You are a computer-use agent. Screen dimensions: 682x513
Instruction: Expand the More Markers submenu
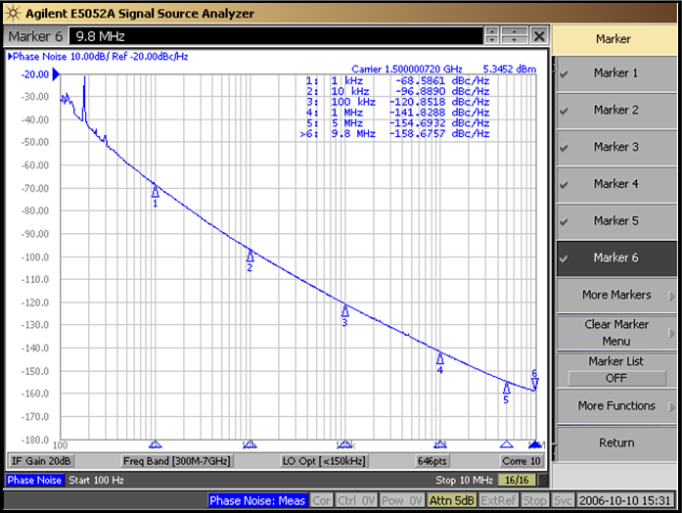point(616,295)
